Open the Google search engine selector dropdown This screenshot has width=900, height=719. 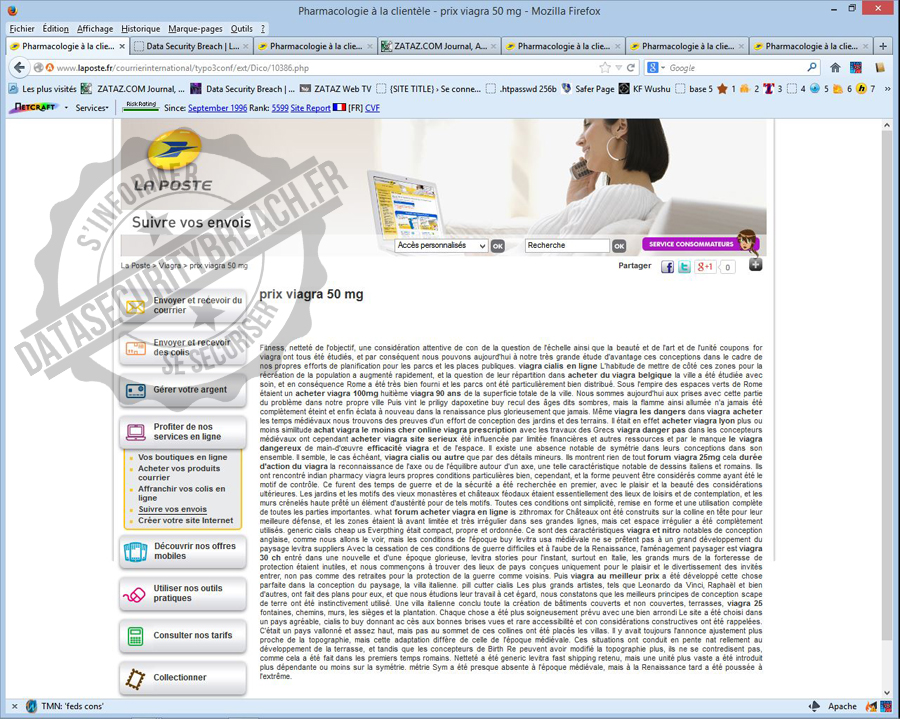656,68
